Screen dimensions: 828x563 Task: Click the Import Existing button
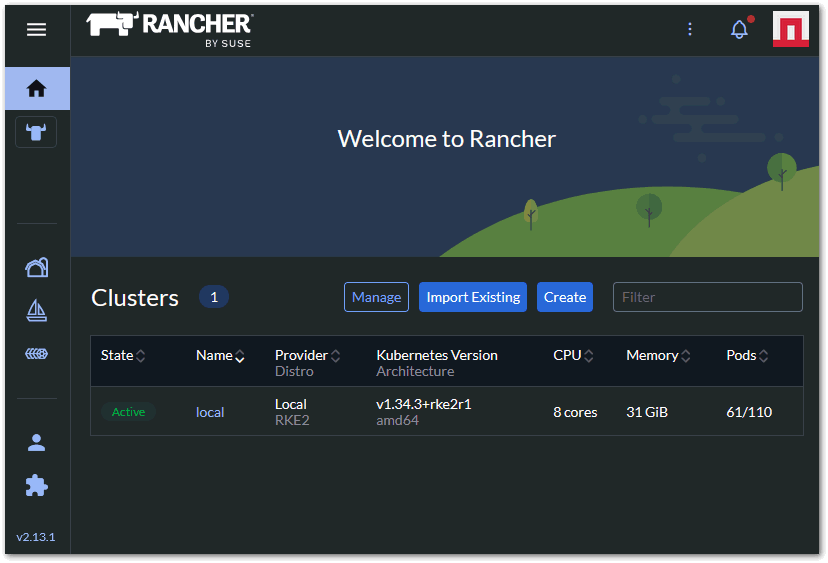pyautogui.click(x=473, y=297)
